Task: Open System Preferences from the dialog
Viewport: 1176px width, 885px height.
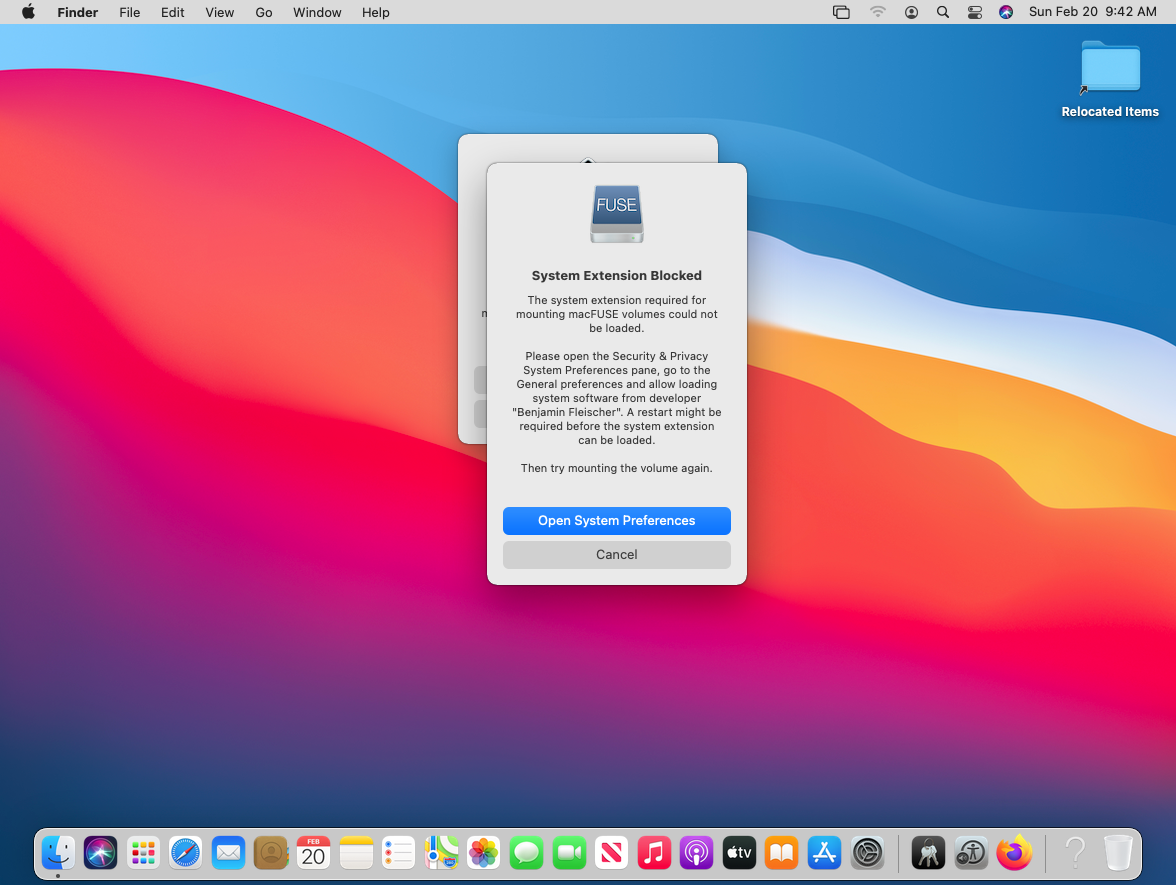Action: pyautogui.click(x=616, y=520)
